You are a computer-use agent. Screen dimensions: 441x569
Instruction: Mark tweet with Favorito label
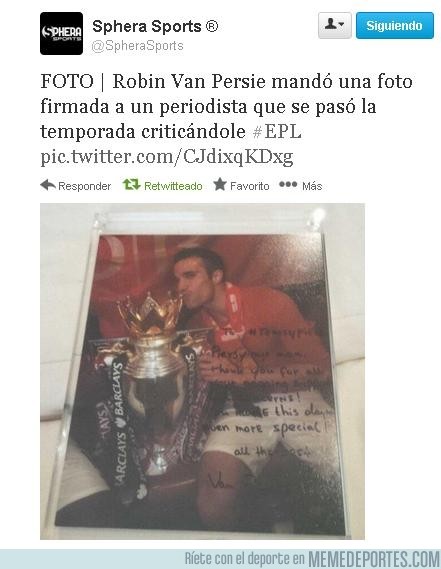tap(249, 186)
